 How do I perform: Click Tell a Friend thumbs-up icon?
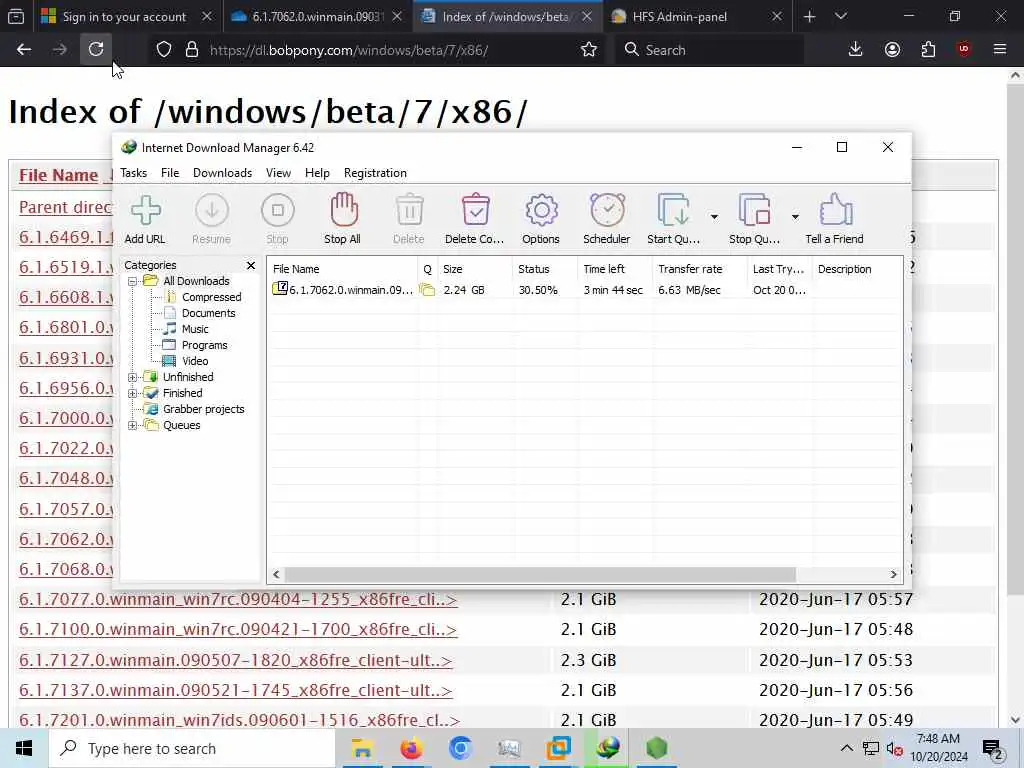[x=835, y=219]
